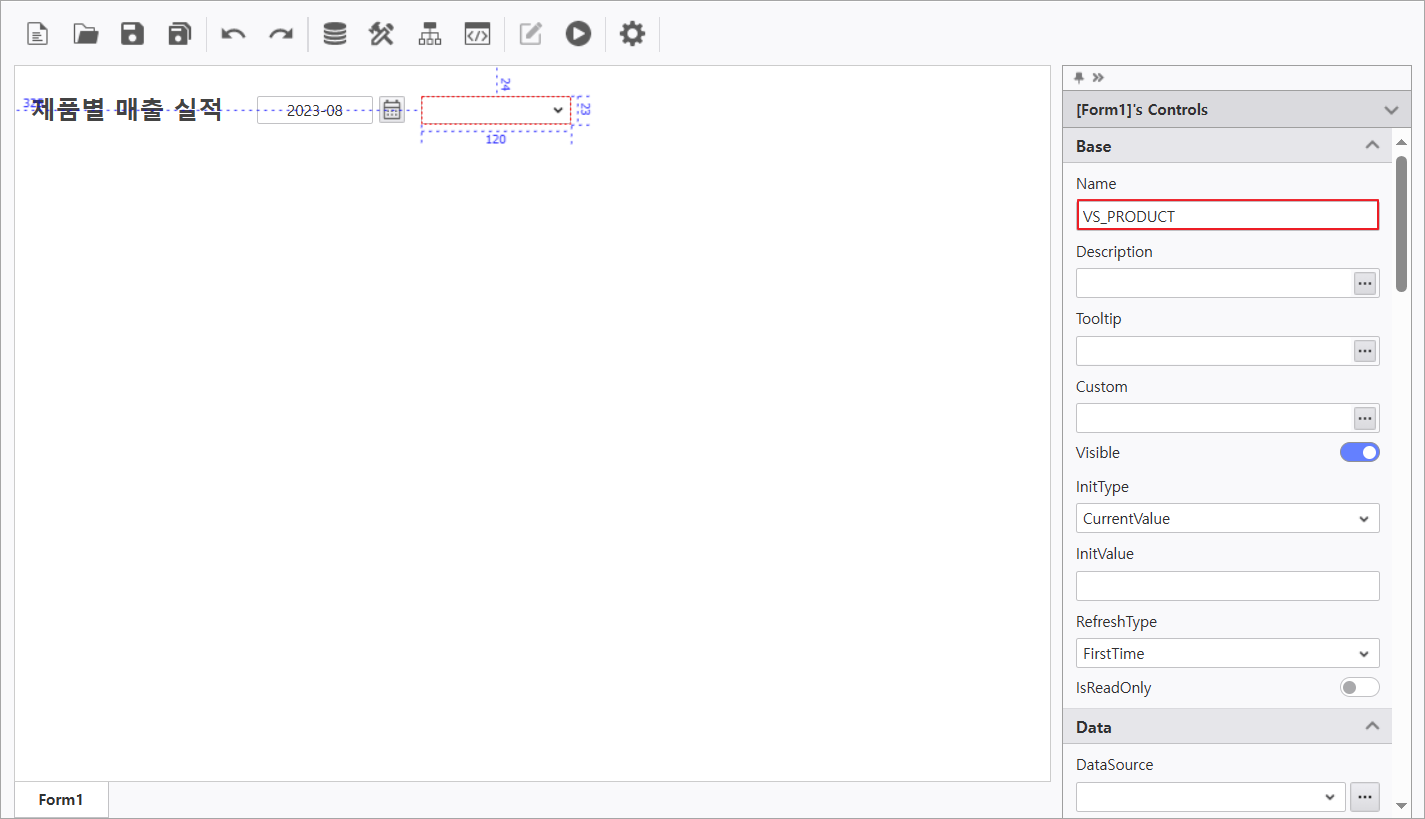Collapse the panel with double-arrow icon
Viewport: 1425px width, 819px height.
(x=1098, y=77)
